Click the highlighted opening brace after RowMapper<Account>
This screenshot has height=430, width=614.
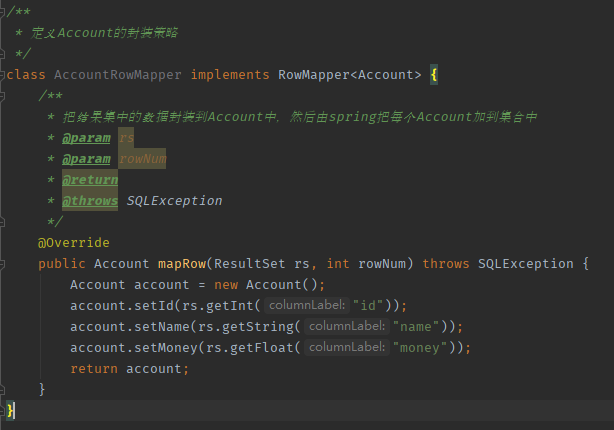tap(434, 74)
